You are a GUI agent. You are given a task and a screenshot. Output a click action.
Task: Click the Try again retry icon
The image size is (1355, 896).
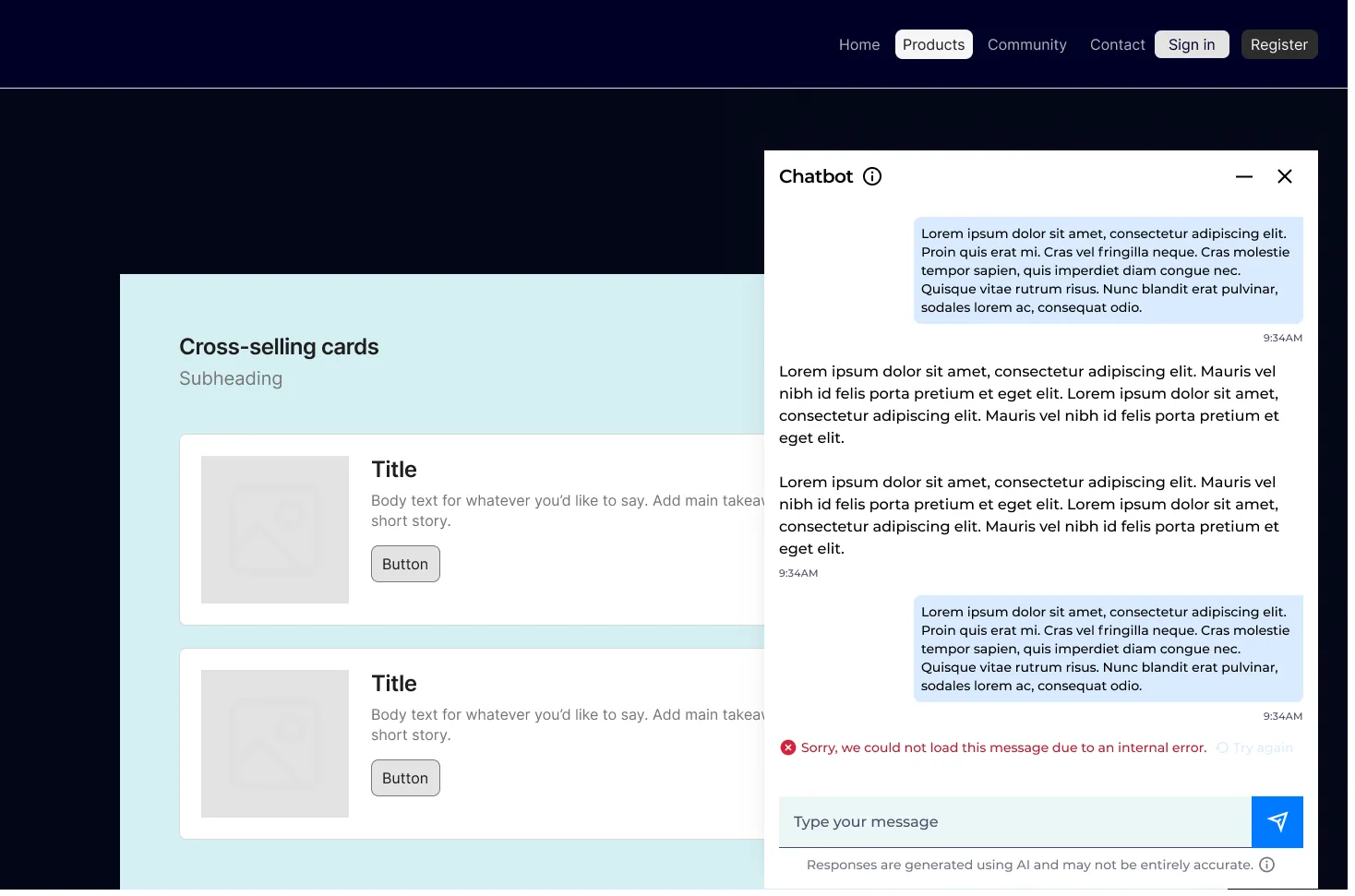pos(1222,747)
